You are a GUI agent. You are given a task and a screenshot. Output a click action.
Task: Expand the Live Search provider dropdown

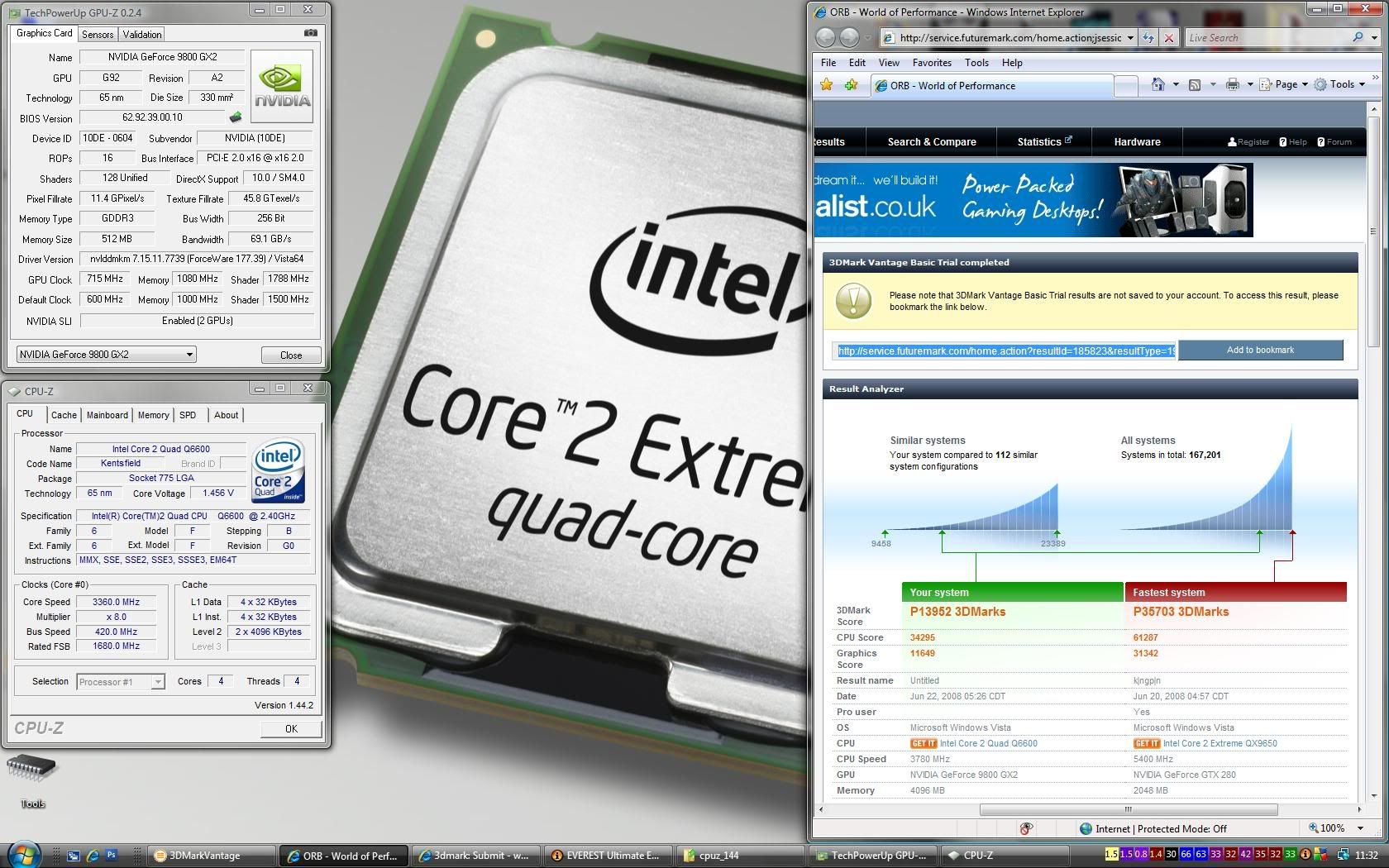(1374, 37)
